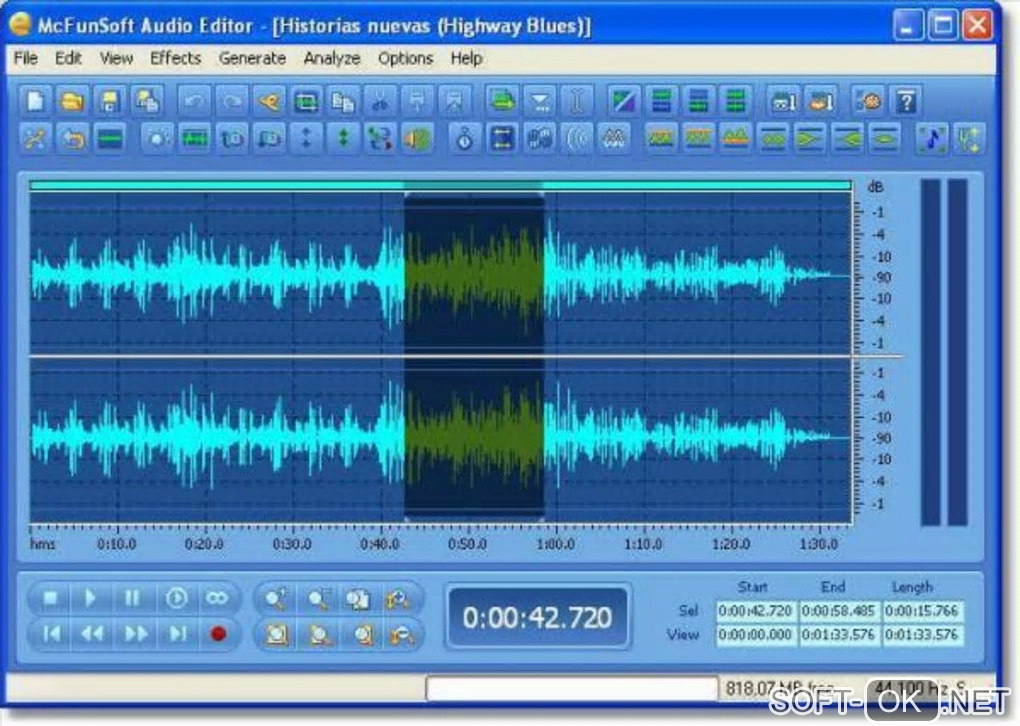The height and width of the screenshot is (726, 1020).
Task: Click the blue scissors toolbar icon
Action: coord(380,101)
